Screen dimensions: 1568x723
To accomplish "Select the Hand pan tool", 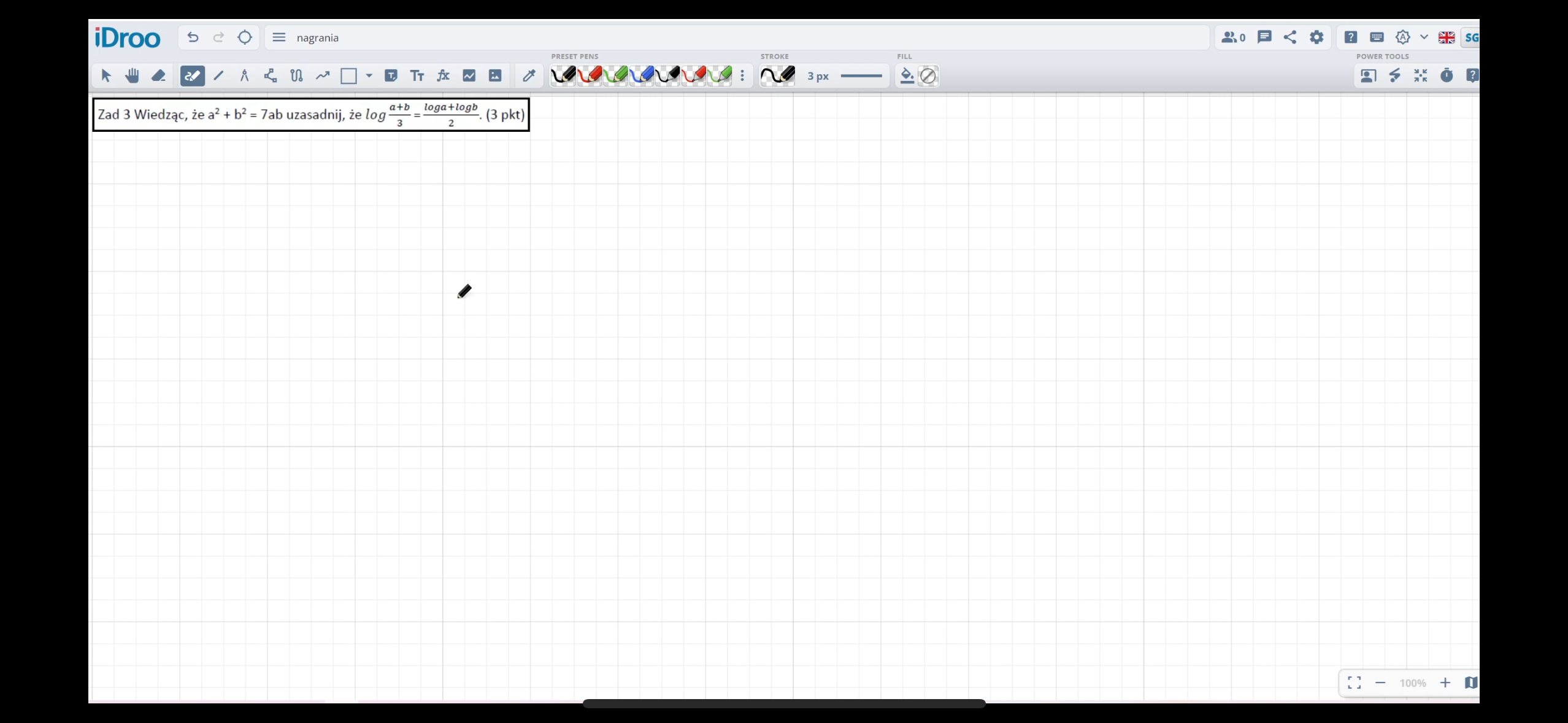I will (132, 75).
